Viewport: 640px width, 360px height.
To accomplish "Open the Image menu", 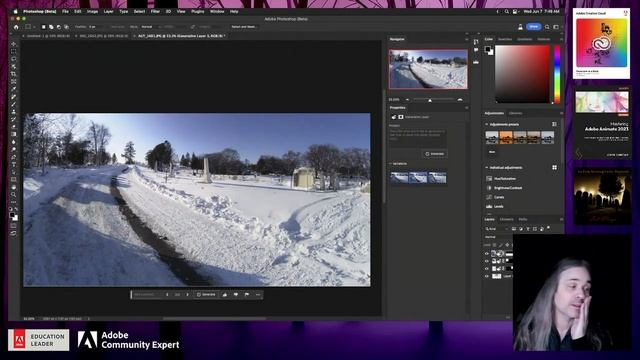I will pos(92,11).
